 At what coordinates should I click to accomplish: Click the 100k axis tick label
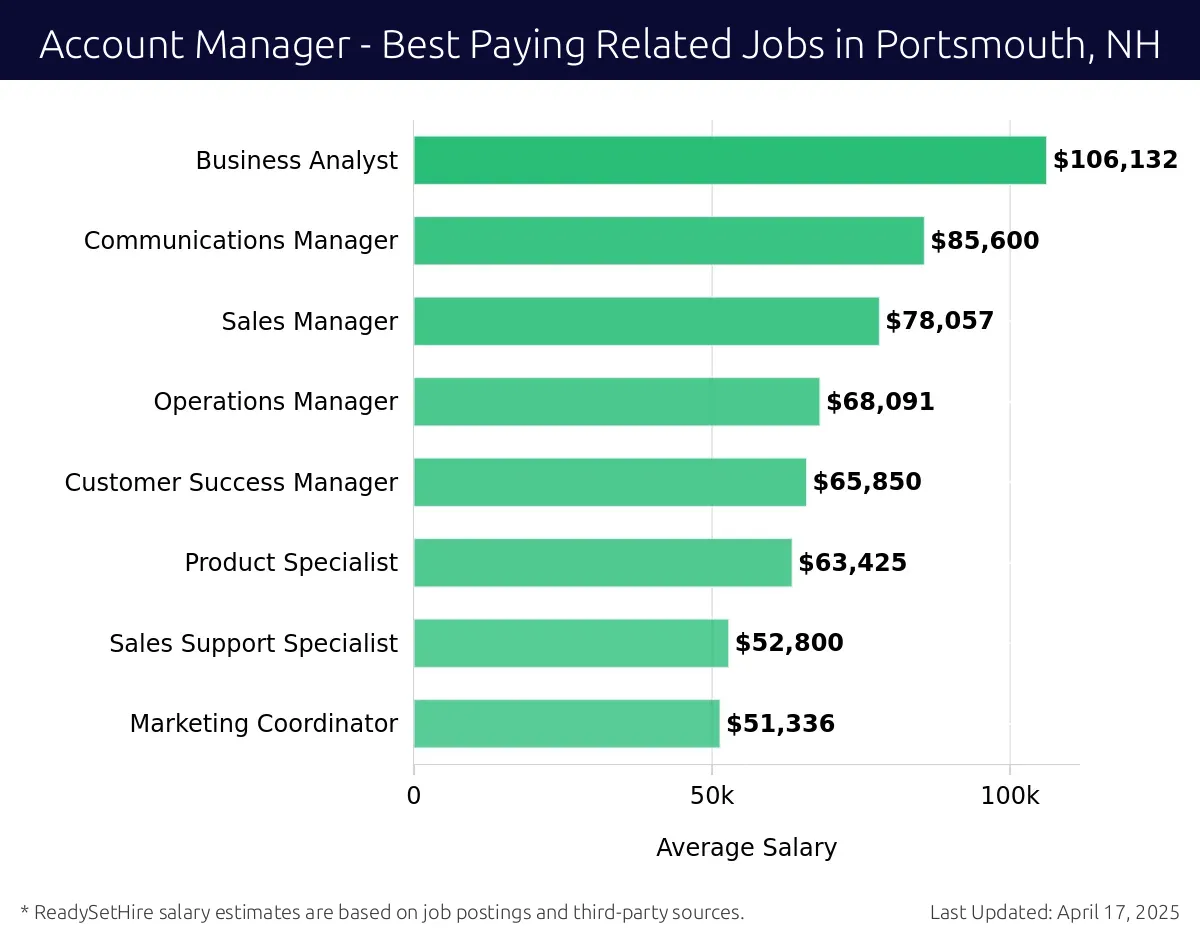[x=1009, y=796]
